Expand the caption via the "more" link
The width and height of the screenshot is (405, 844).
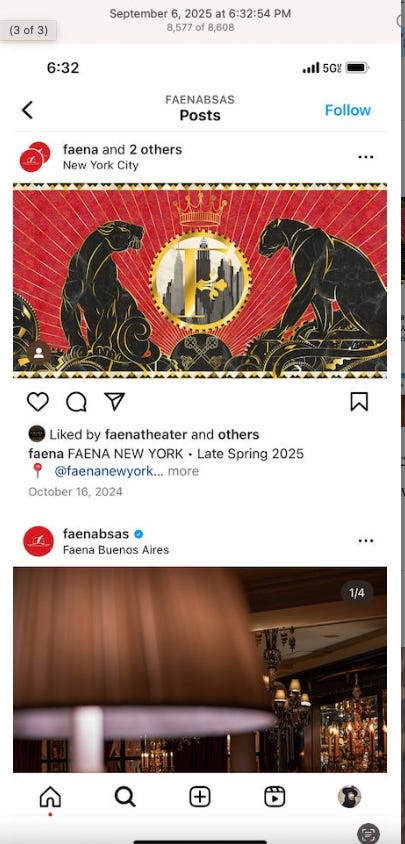click(183, 471)
